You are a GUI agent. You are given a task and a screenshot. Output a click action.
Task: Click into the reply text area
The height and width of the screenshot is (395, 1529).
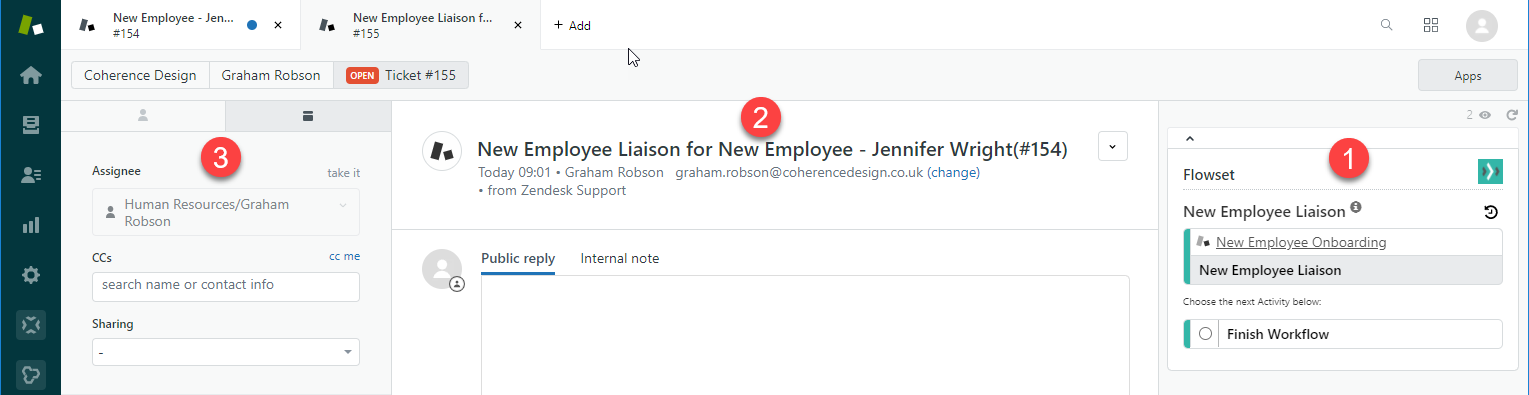[x=805, y=335]
